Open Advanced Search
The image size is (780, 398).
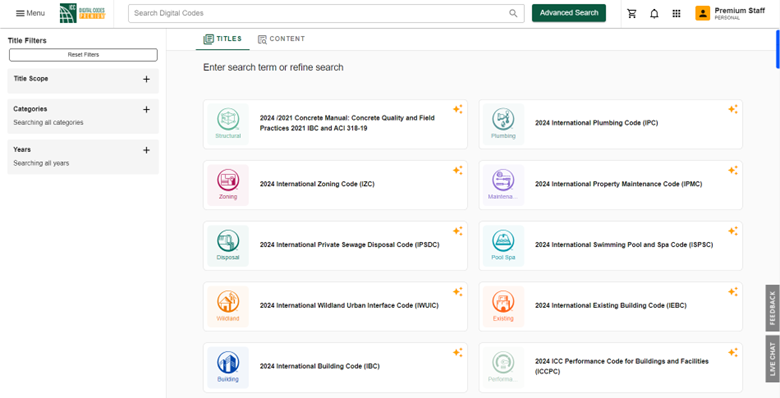[569, 13]
